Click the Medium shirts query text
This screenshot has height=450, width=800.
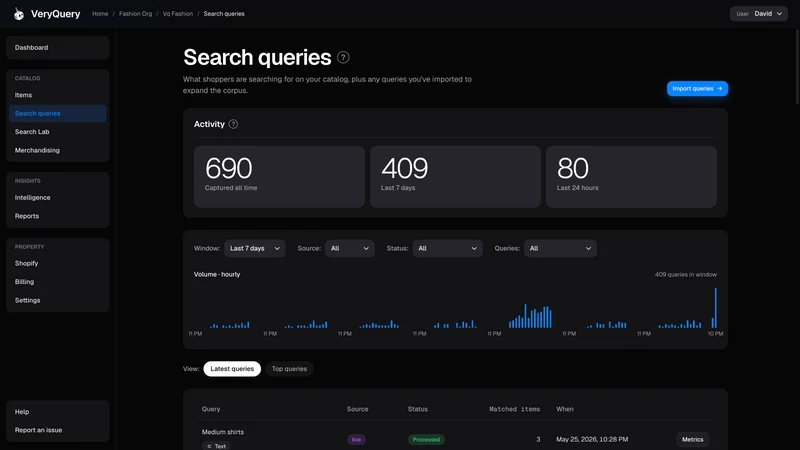coord(223,432)
